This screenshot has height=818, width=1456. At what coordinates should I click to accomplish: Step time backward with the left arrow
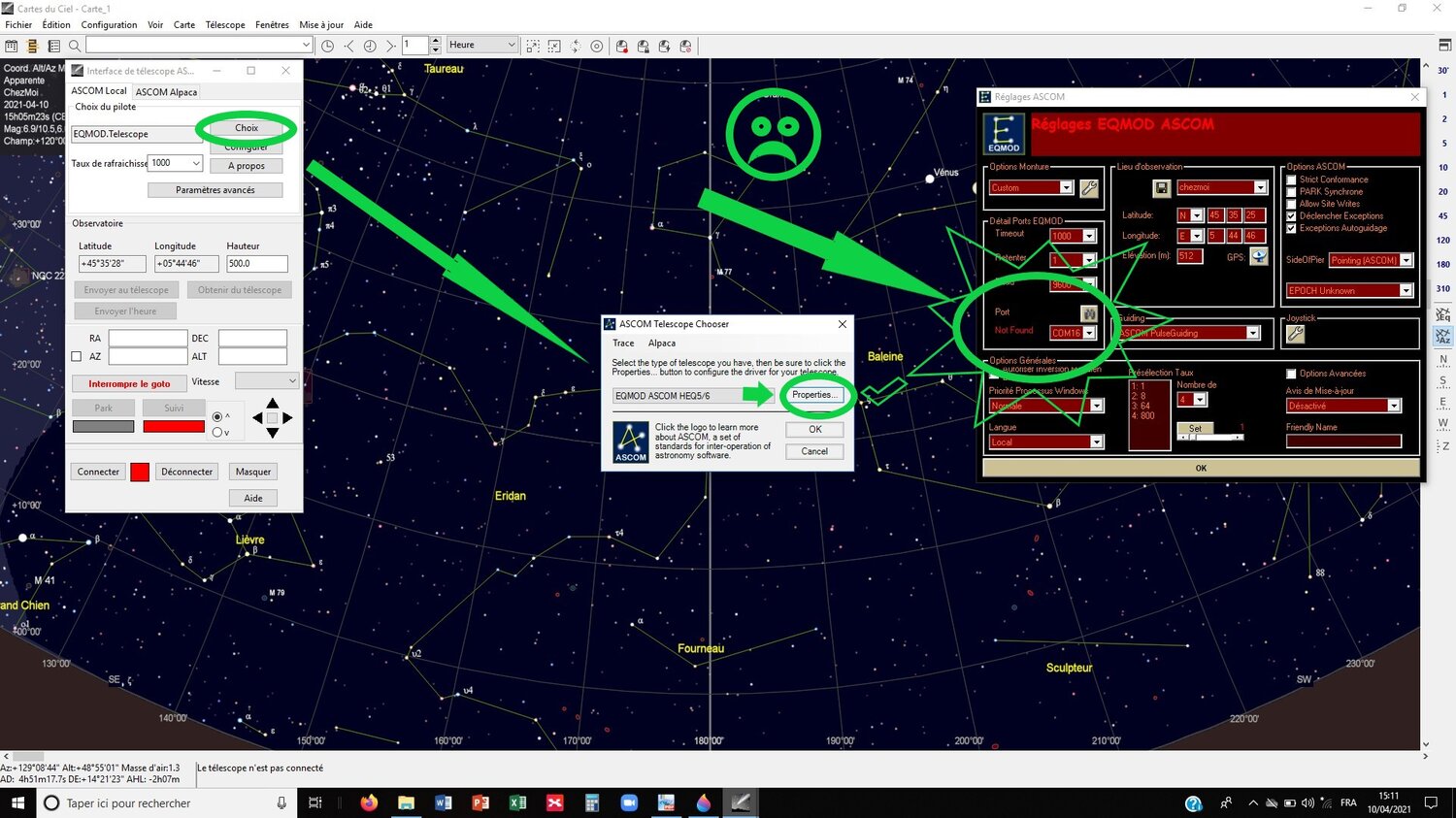pos(348,46)
